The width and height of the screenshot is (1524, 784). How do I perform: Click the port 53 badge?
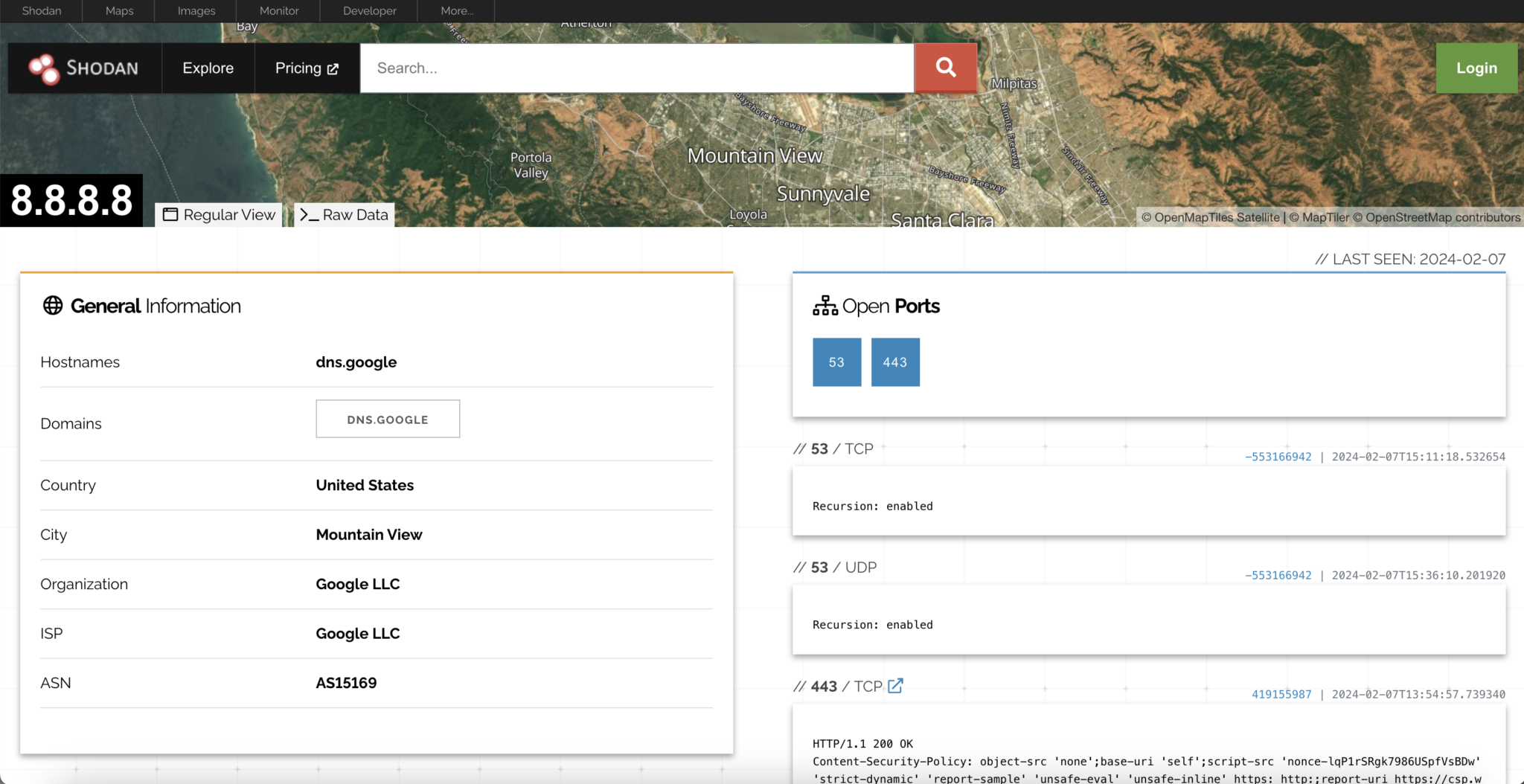pos(836,362)
